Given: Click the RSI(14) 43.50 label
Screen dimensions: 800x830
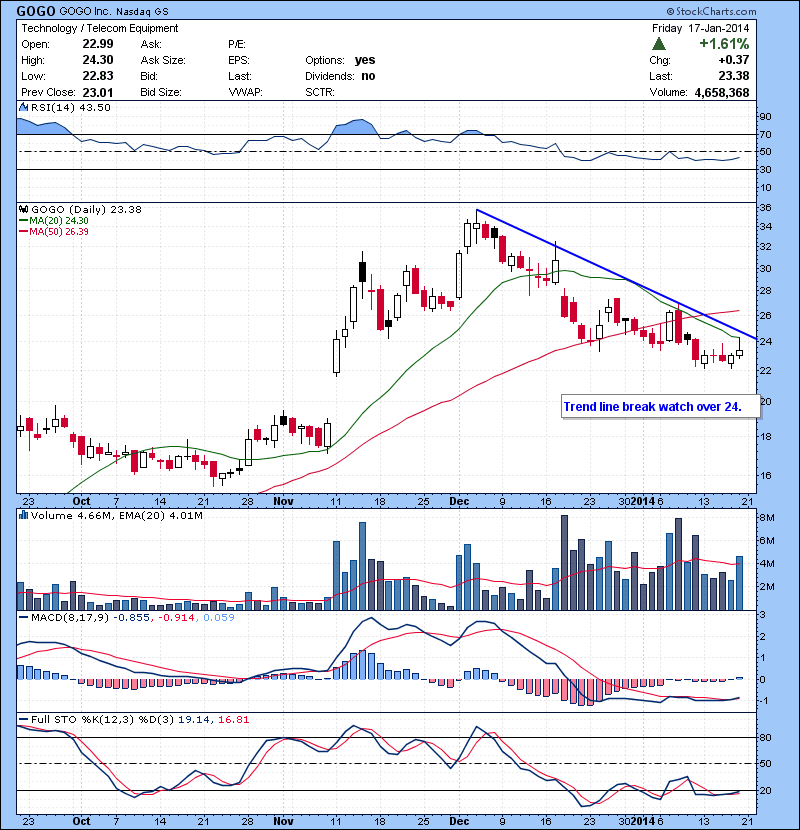Looking at the screenshot, I should click(70, 107).
